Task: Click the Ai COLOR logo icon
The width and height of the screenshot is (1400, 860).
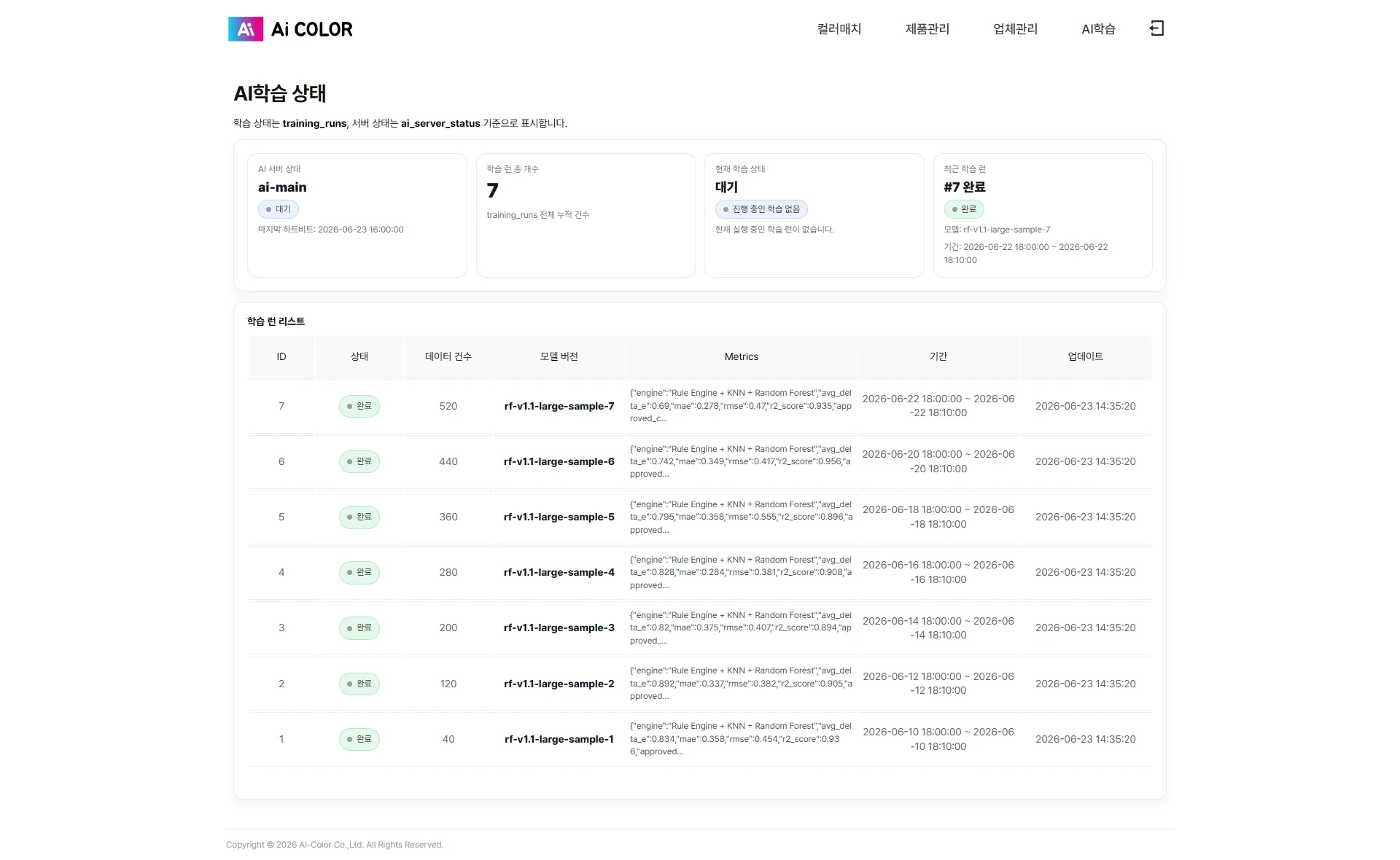Action: (246, 29)
